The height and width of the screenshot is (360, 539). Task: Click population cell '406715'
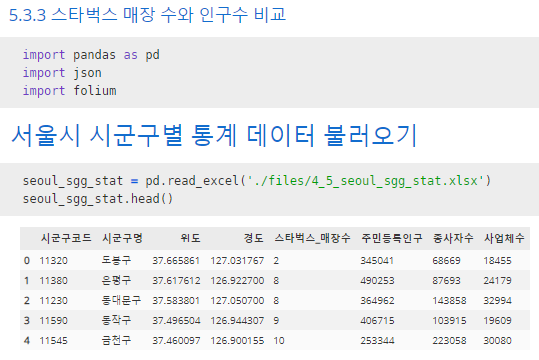coord(377,320)
